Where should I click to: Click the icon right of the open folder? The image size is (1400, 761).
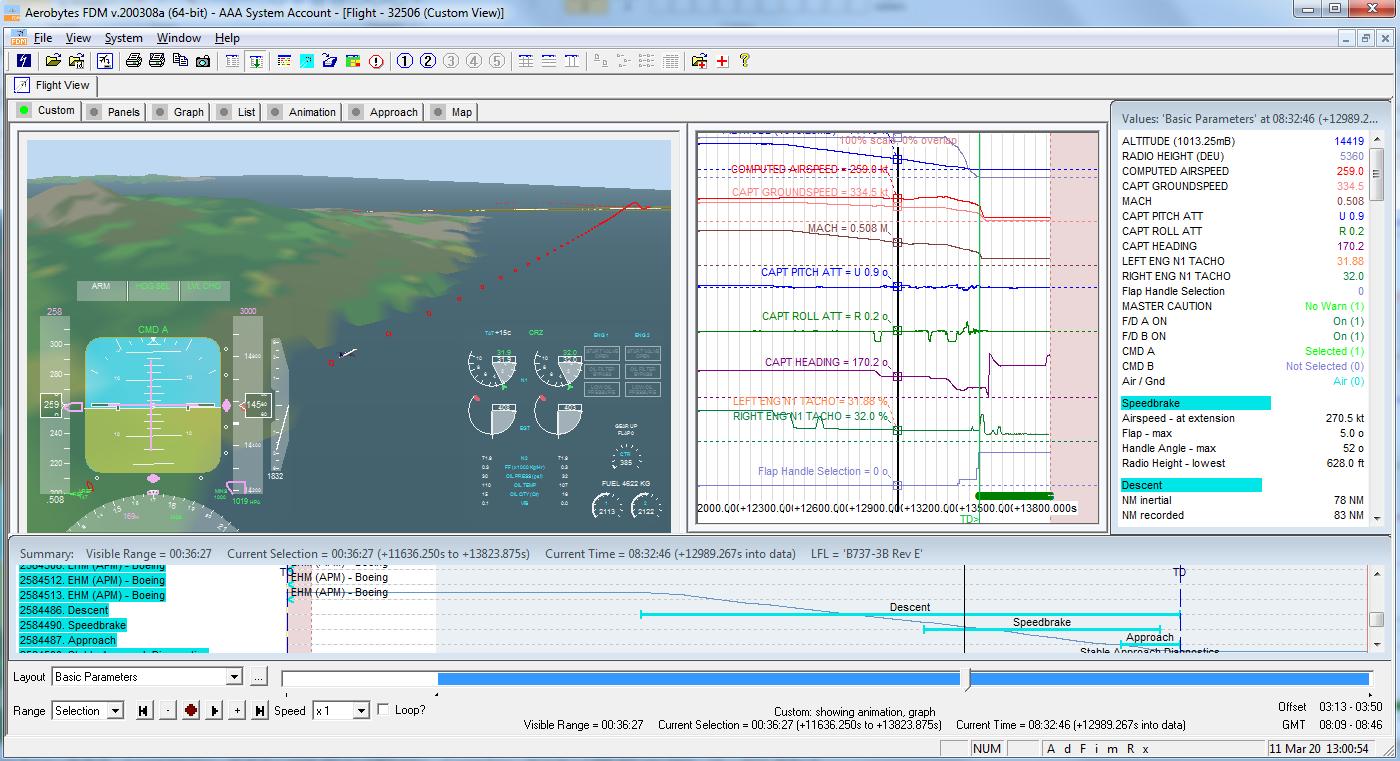coord(76,61)
